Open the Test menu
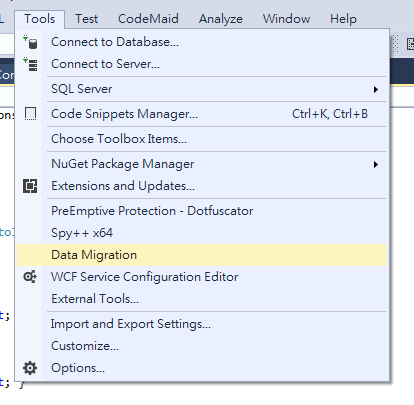This screenshot has height=405, width=414. [x=86, y=19]
